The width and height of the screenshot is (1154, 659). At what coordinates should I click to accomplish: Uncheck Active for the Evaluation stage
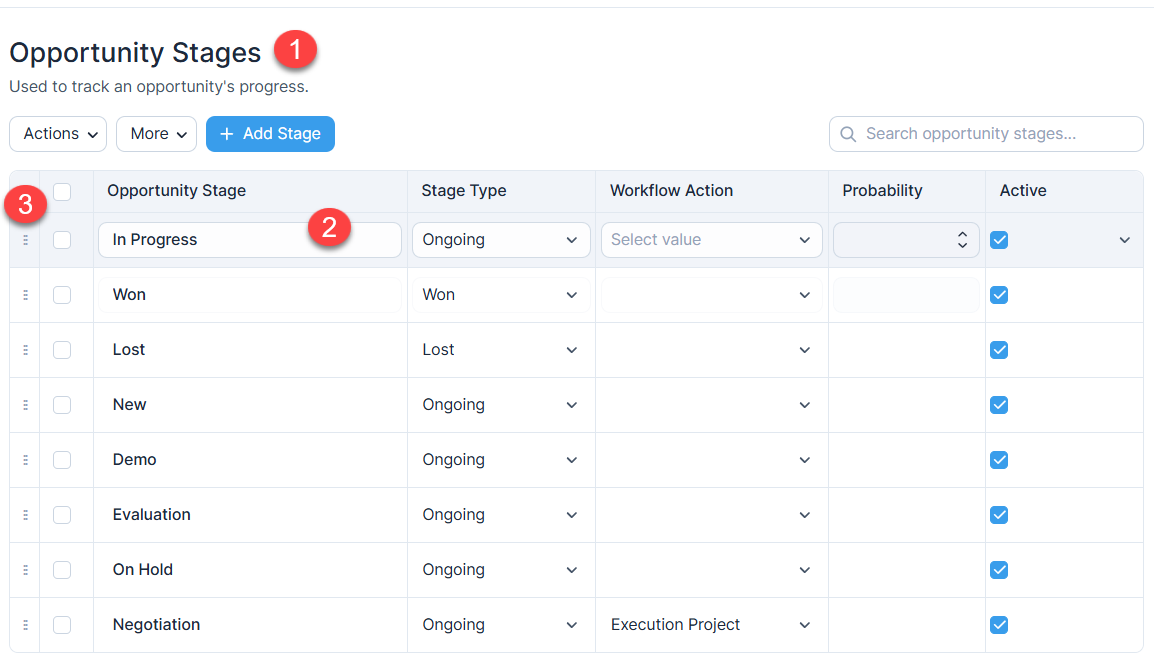coord(999,515)
